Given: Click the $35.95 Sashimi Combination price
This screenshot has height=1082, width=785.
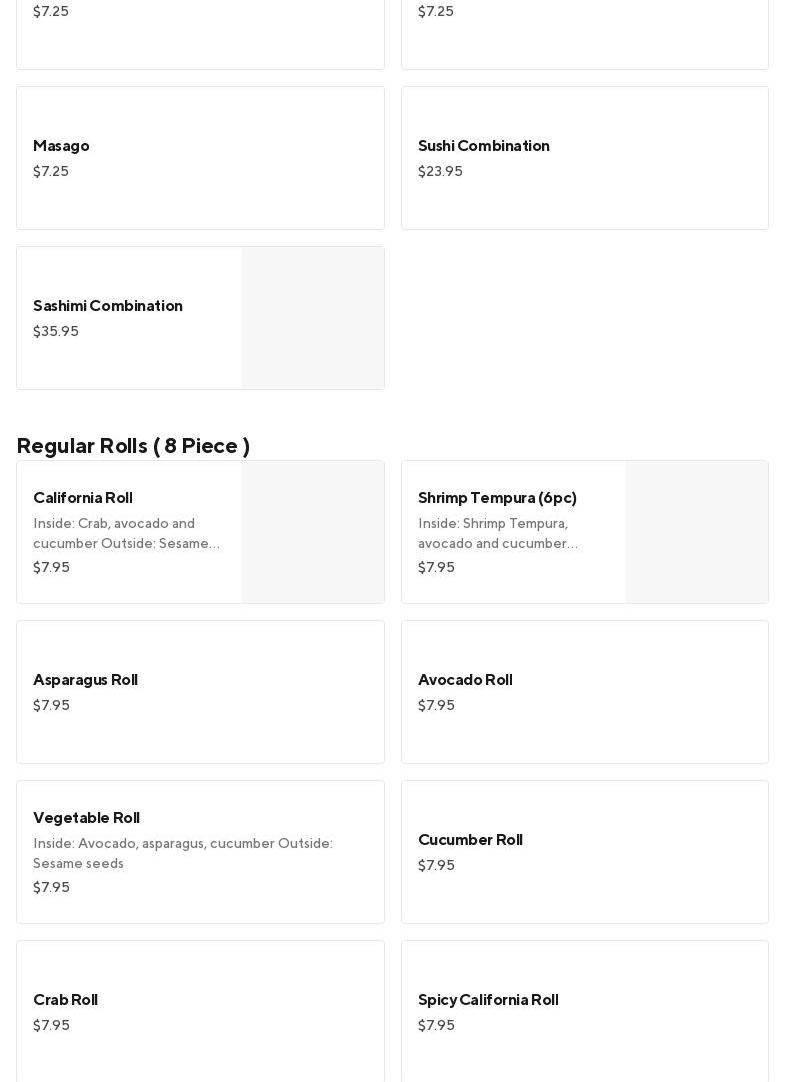Looking at the screenshot, I should 56,332.
